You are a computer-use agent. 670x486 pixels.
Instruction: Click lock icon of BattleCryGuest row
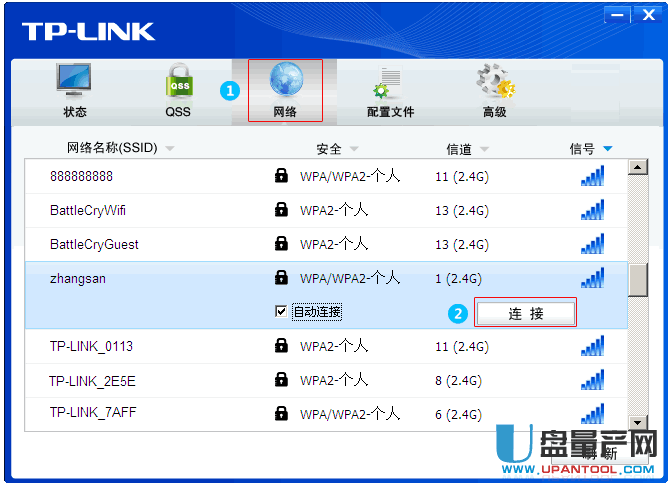281,243
